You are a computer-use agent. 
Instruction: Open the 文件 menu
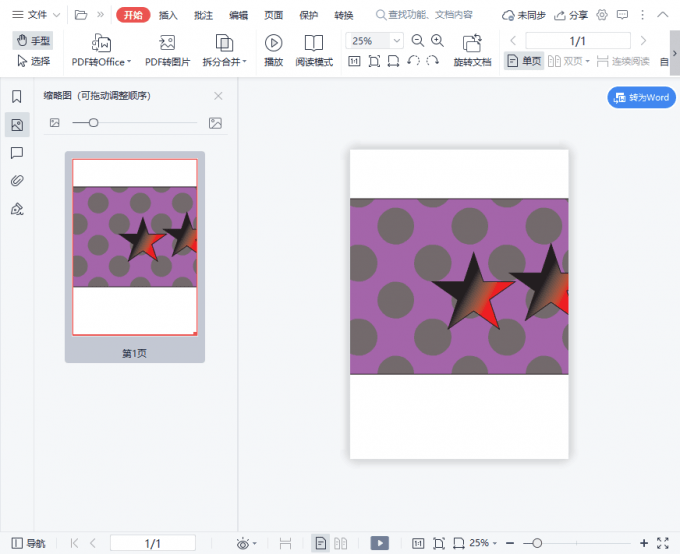[36, 15]
